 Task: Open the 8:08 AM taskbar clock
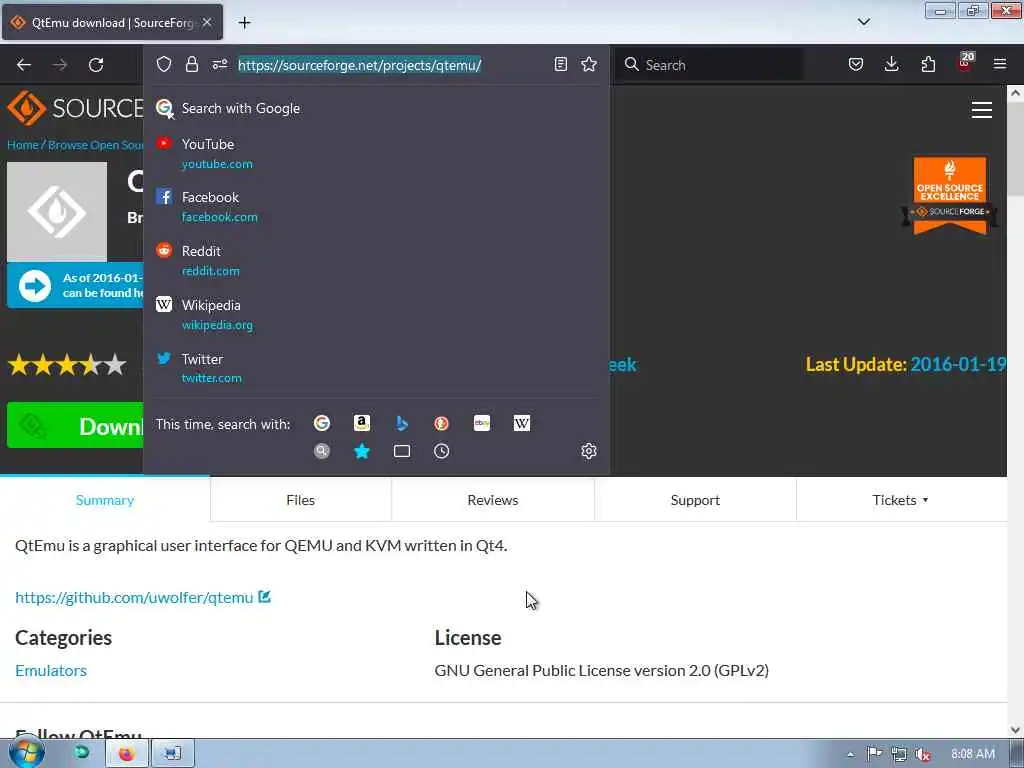click(x=973, y=754)
